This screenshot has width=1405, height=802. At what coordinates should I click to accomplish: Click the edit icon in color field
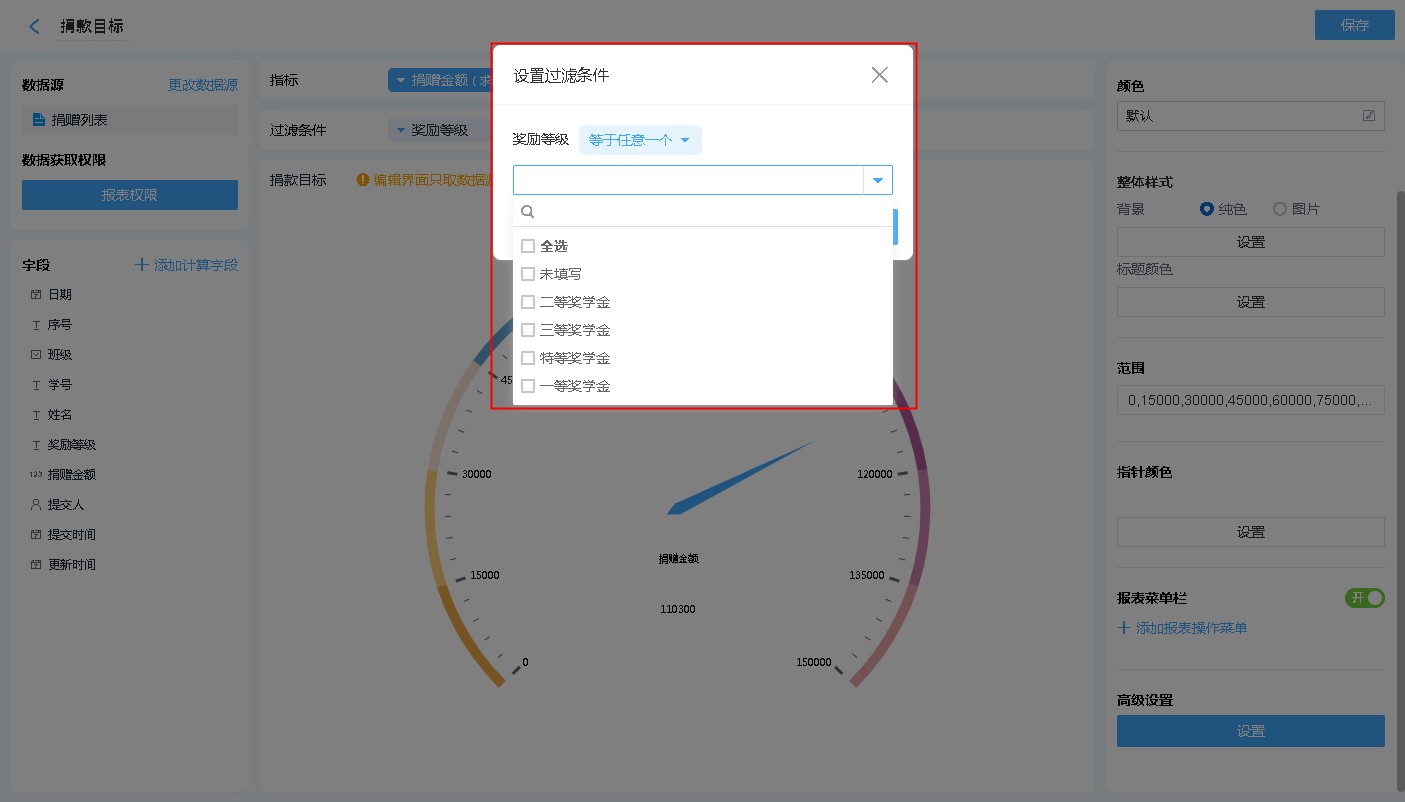point(1368,116)
